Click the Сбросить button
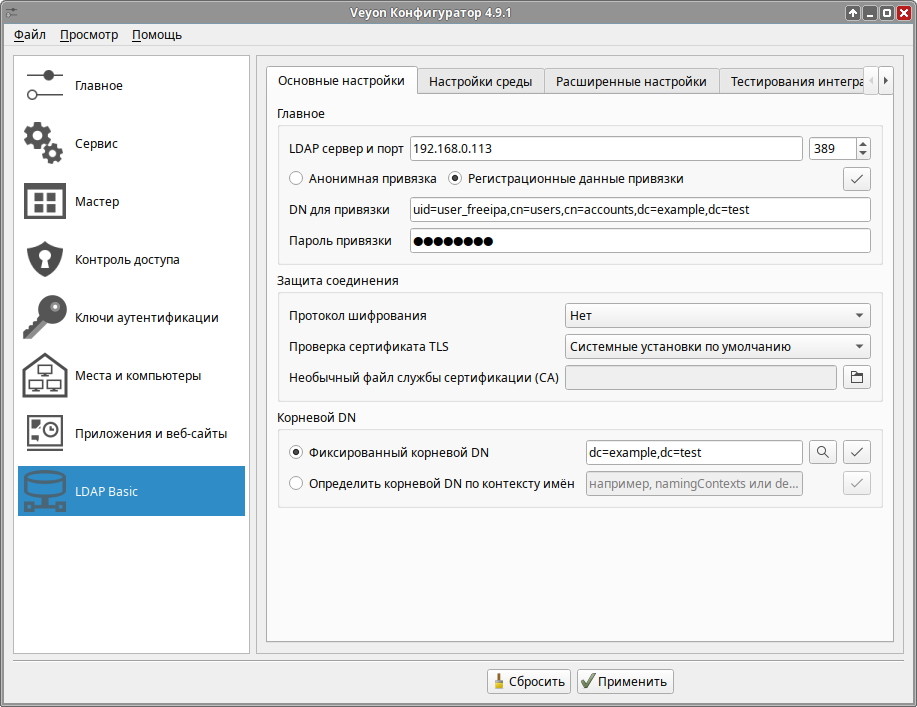This screenshot has height=707, width=917. (x=529, y=681)
